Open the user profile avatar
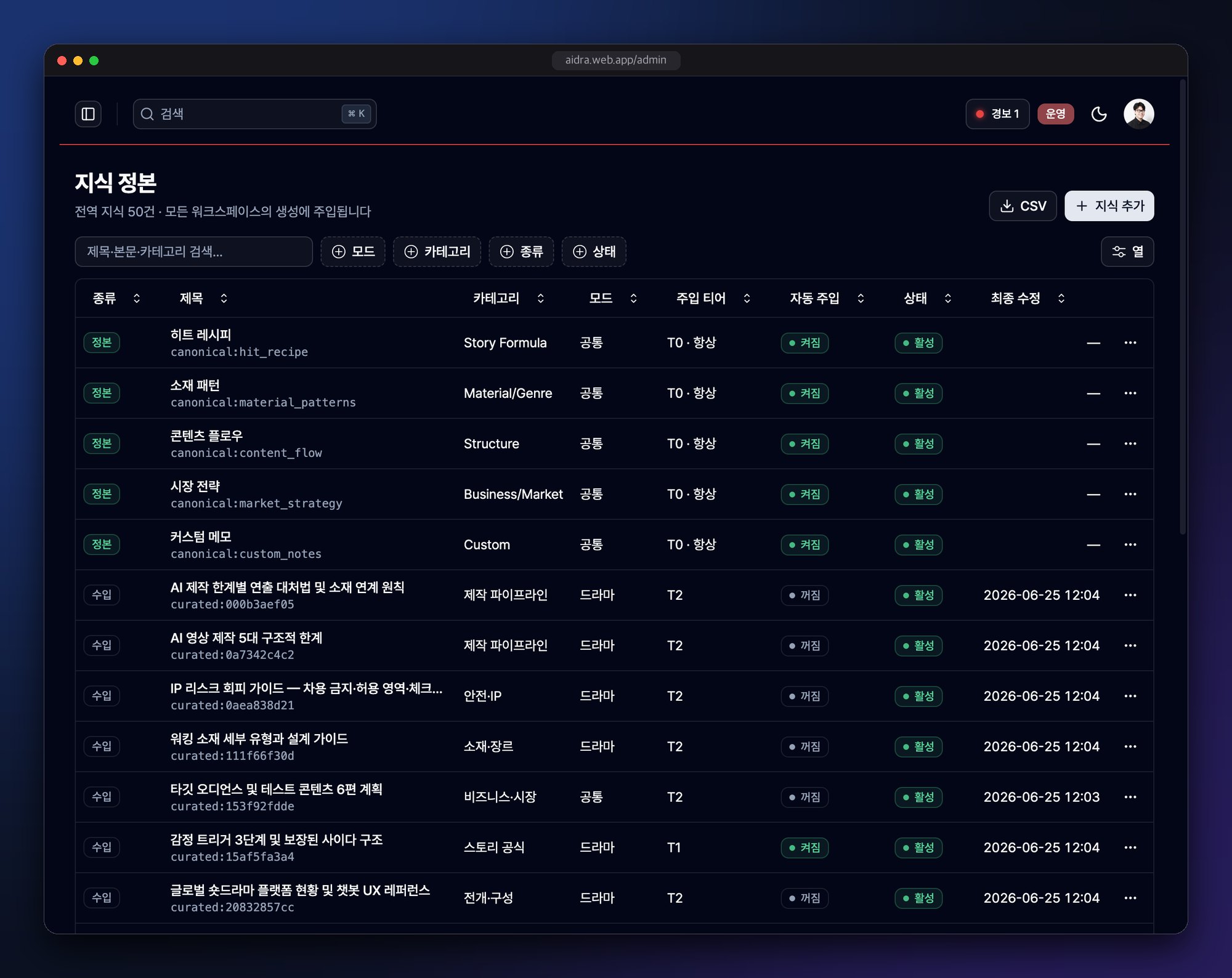 [1138, 114]
